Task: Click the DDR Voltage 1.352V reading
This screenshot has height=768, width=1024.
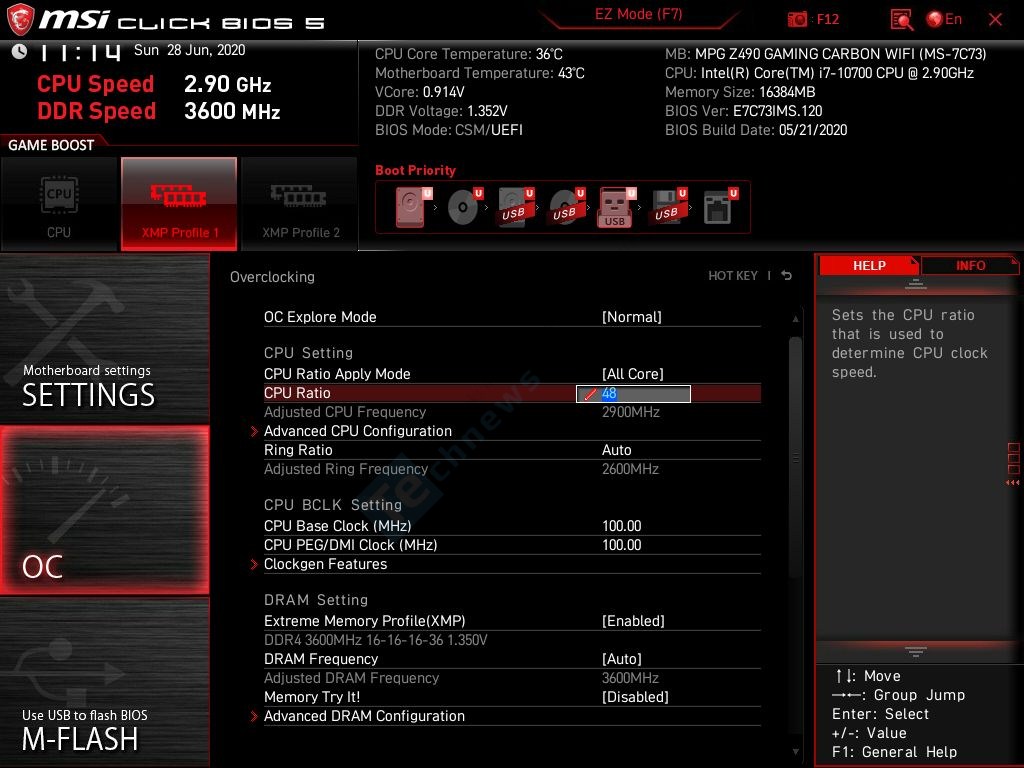Action: 441,111
